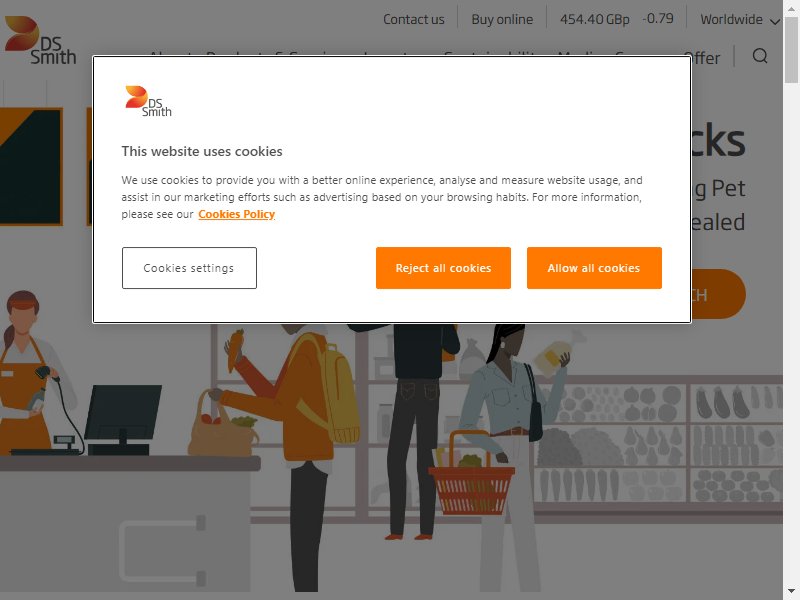Open the Worldwide region selector
This screenshot has width=800, height=600.
(739, 19)
